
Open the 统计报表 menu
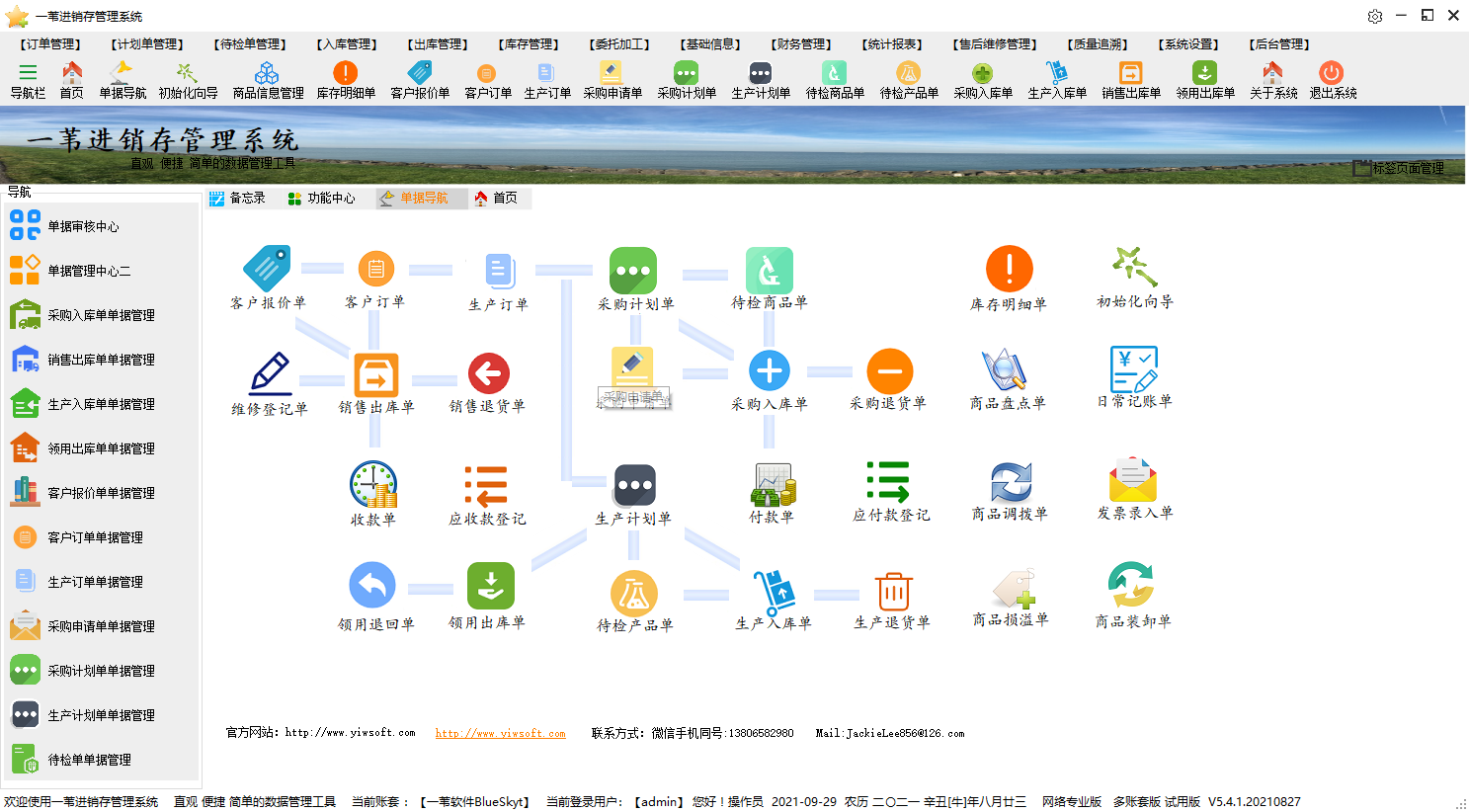tap(892, 44)
